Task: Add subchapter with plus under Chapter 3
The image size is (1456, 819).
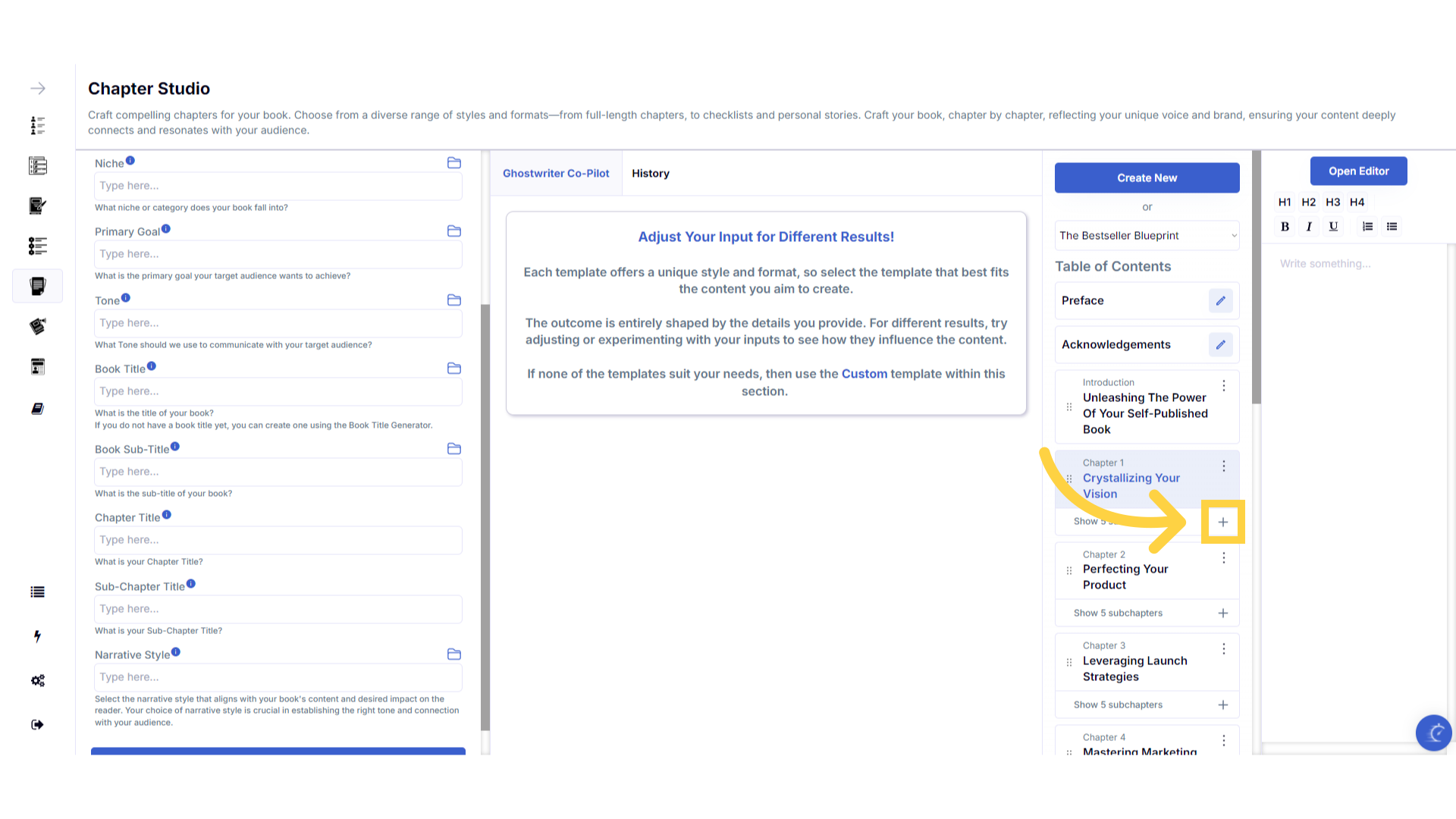Action: point(1222,705)
